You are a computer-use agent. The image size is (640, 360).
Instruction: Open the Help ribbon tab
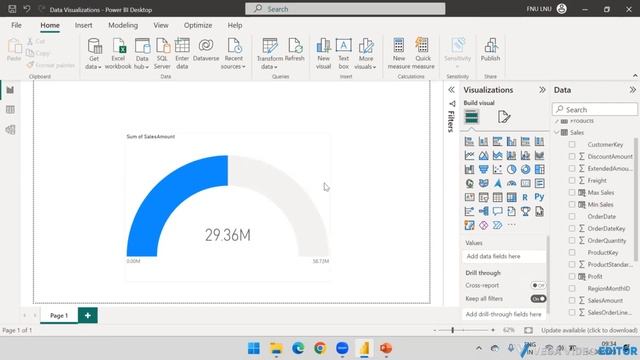click(235, 25)
